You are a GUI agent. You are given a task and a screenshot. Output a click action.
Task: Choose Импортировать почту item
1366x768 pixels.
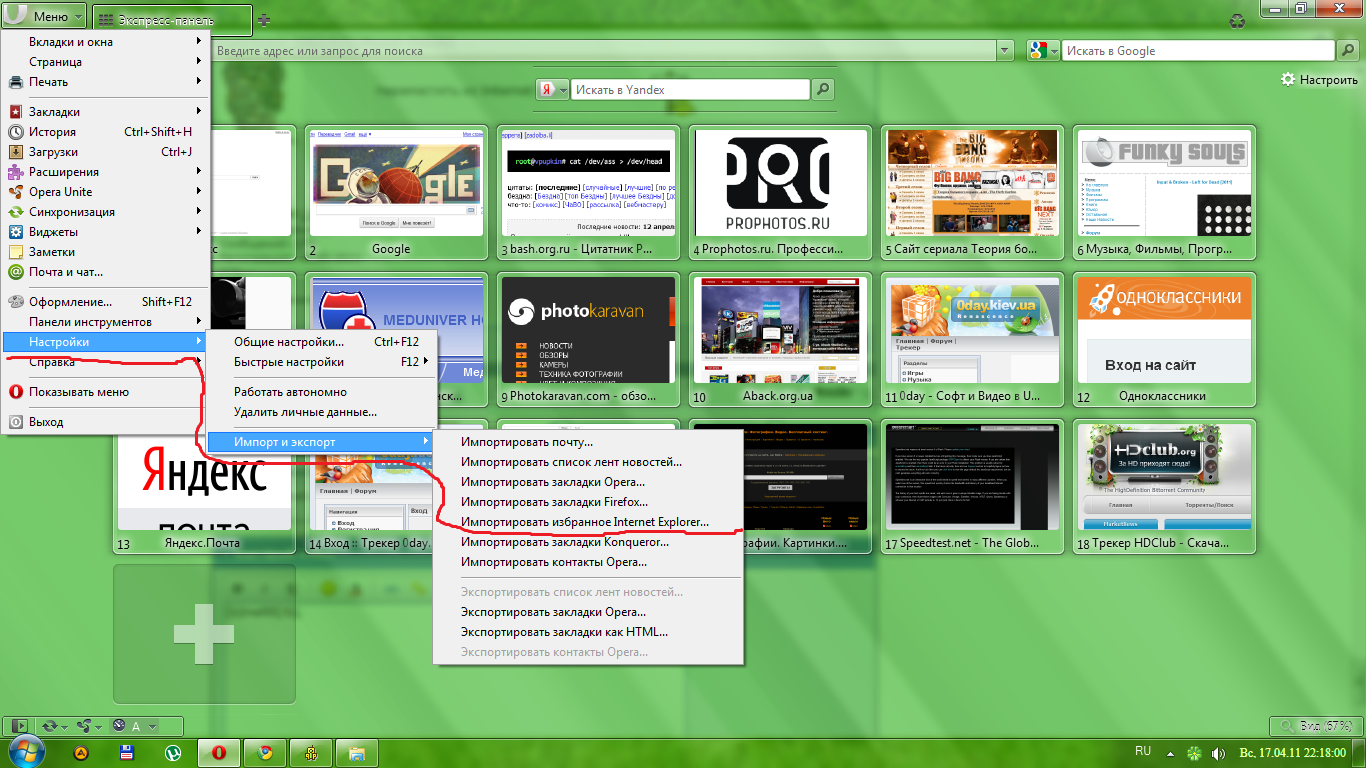[x=587, y=442]
